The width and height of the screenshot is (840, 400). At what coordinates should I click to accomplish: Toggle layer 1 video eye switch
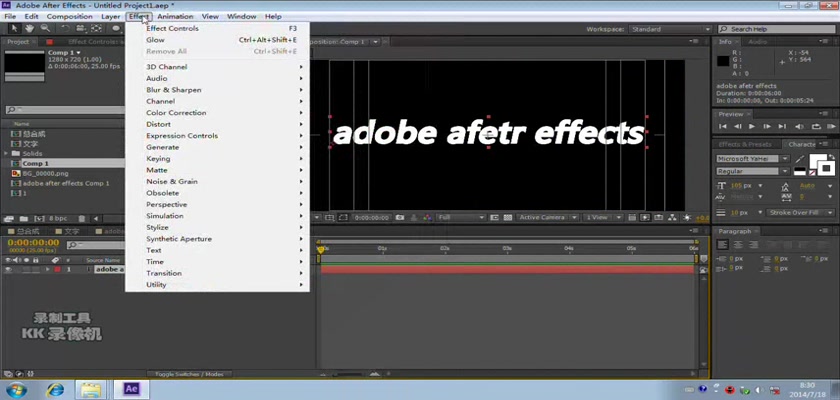tap(8, 270)
